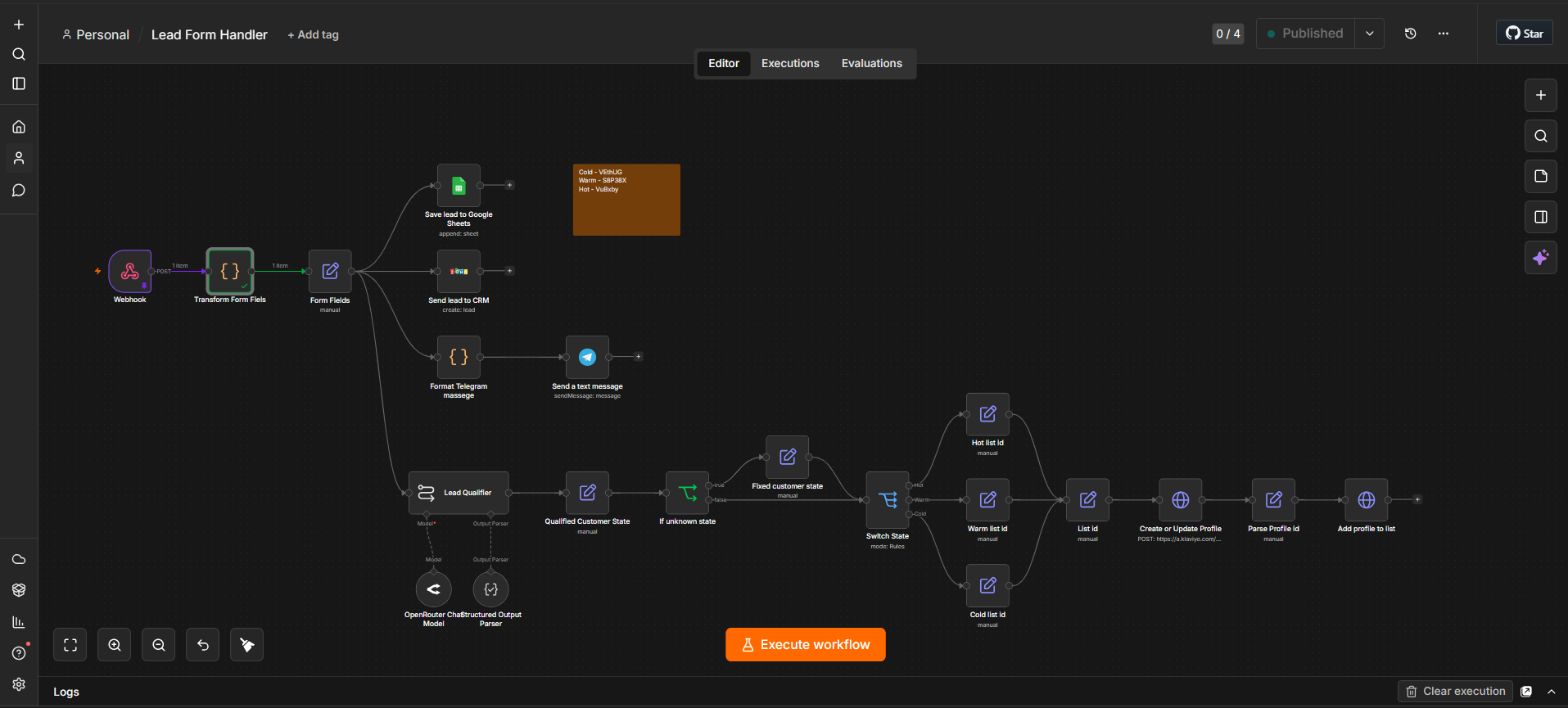Tidy up workflow with the broom icon

[246, 645]
